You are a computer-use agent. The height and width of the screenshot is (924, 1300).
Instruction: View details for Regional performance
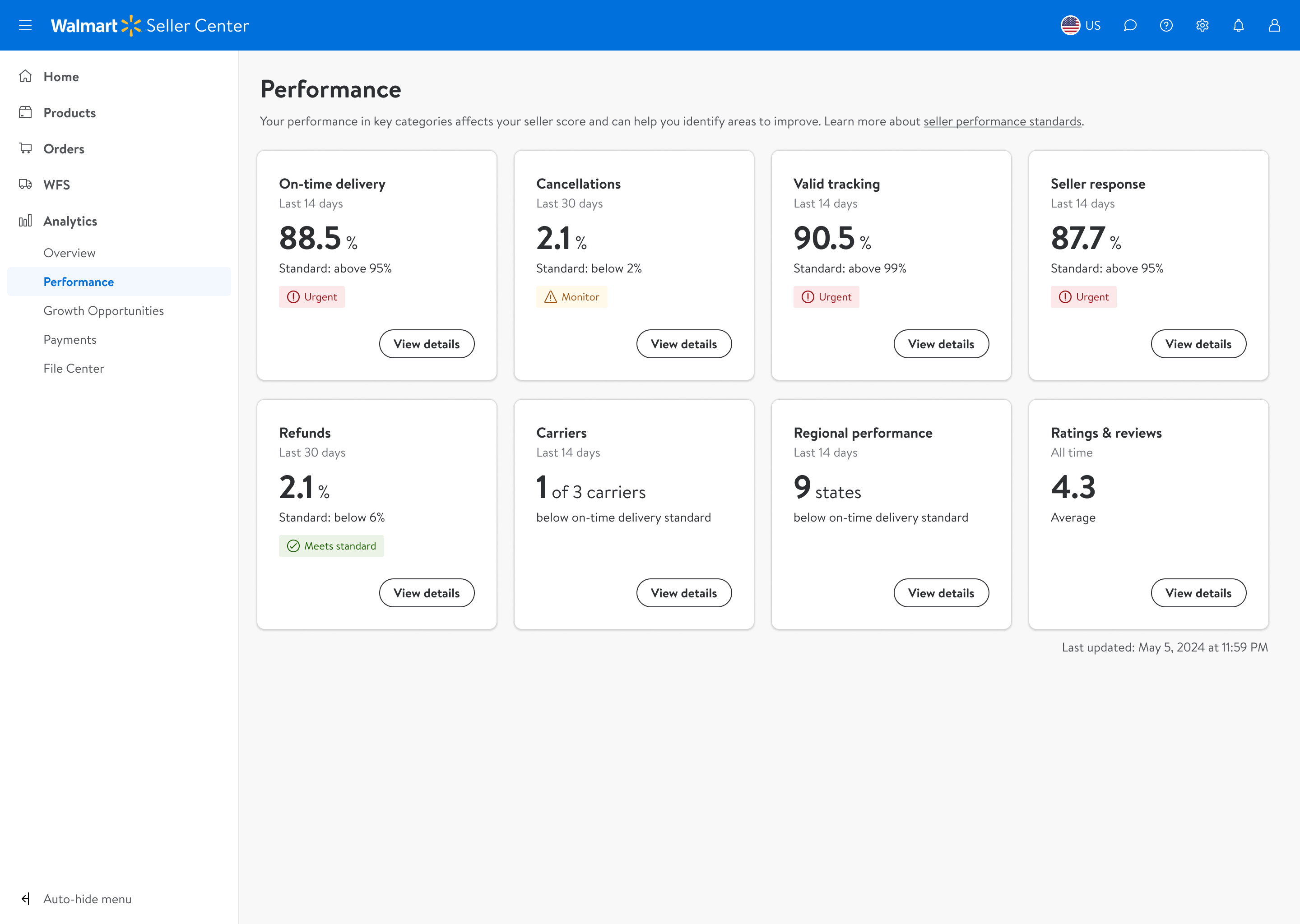coord(941,593)
